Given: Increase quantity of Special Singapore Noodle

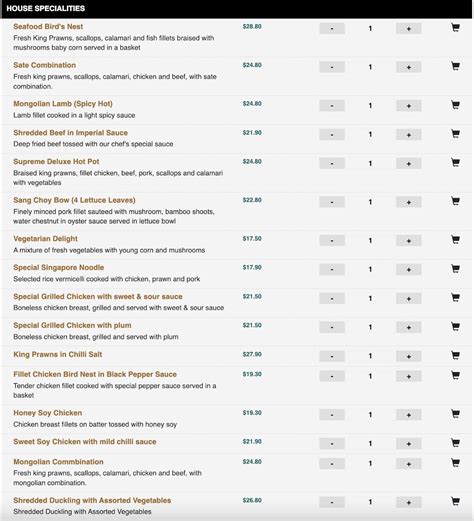Looking at the screenshot, I should point(409,269).
